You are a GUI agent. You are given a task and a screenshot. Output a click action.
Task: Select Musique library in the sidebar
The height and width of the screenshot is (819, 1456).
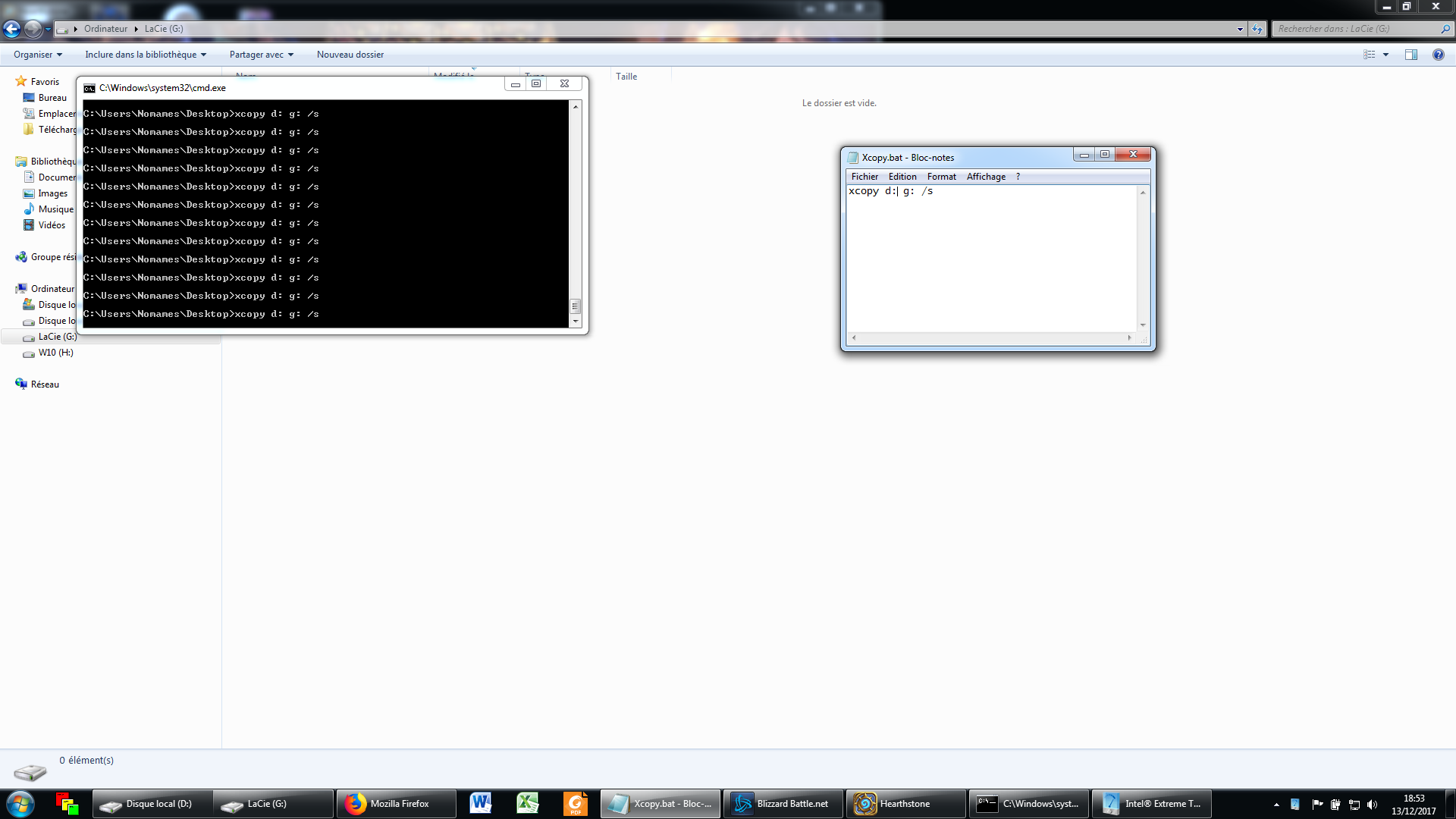(56, 209)
